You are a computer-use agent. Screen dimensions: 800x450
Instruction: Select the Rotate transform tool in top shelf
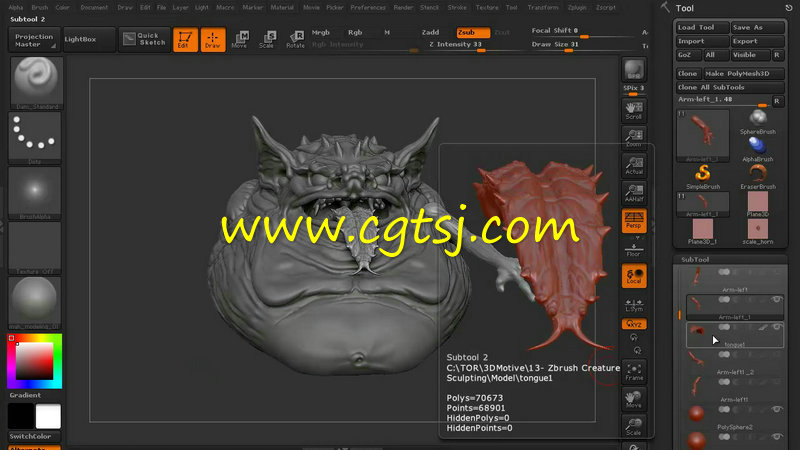[295, 40]
